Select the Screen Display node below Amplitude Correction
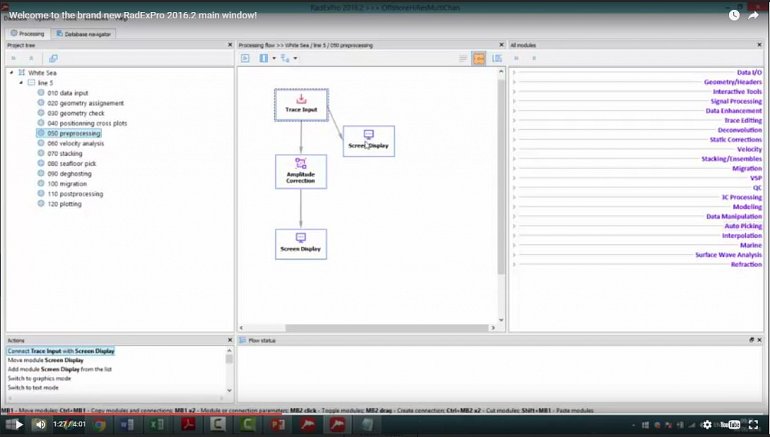The image size is (770, 437). (x=301, y=244)
